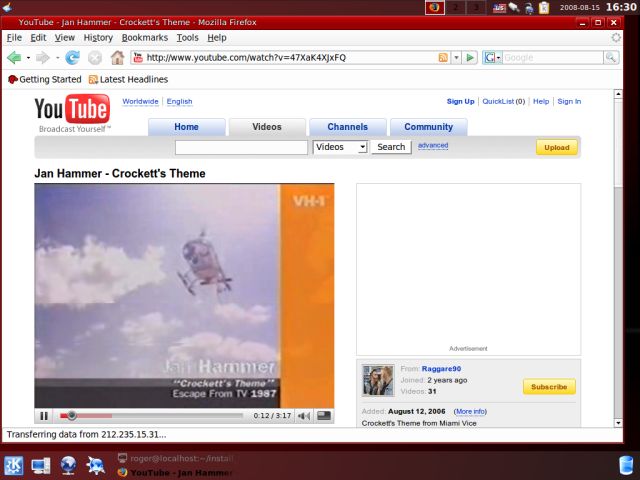Click the video playback area

pos(184,296)
